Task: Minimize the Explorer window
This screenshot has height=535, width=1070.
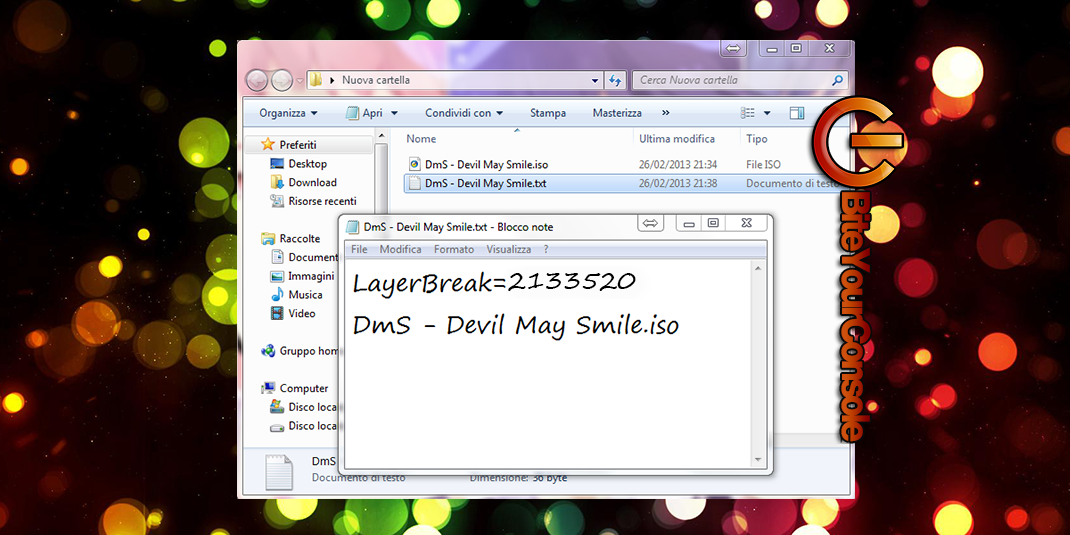Action: coord(773,49)
